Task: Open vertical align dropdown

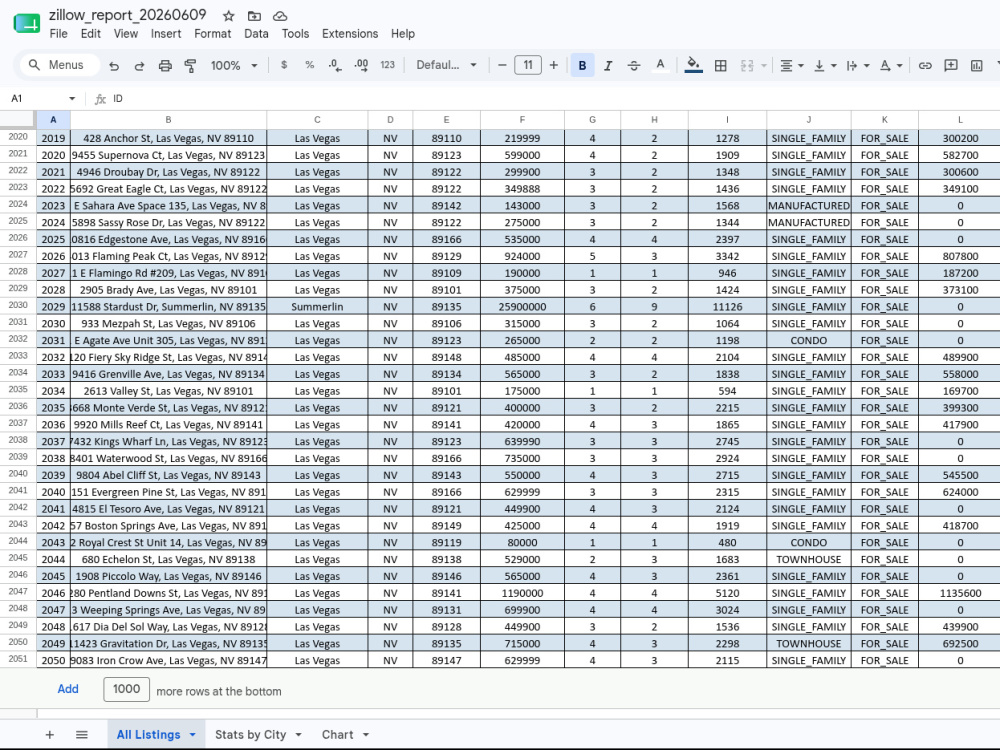Action: 825,65
